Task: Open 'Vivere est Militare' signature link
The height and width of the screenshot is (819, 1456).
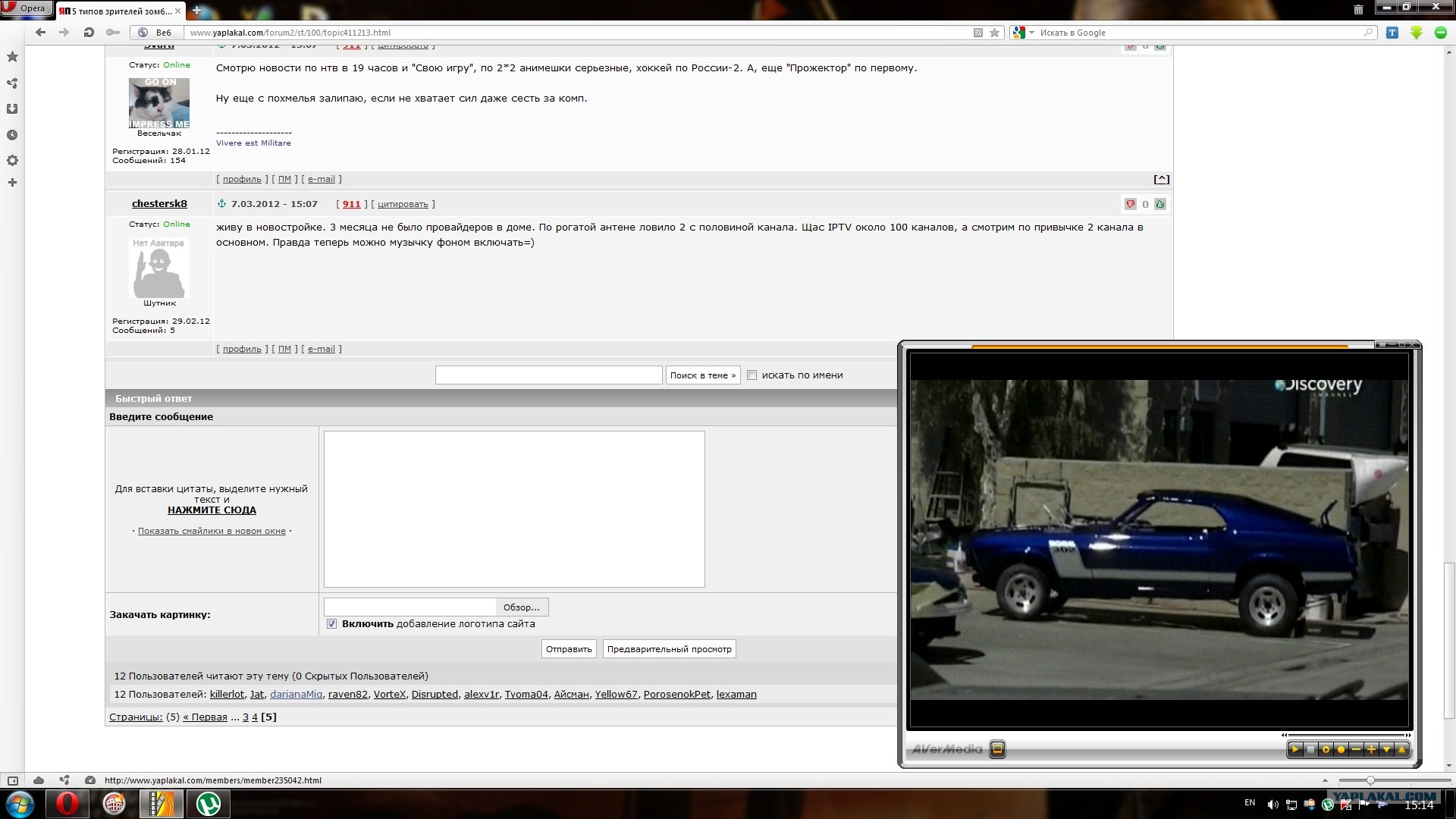Action: click(253, 143)
